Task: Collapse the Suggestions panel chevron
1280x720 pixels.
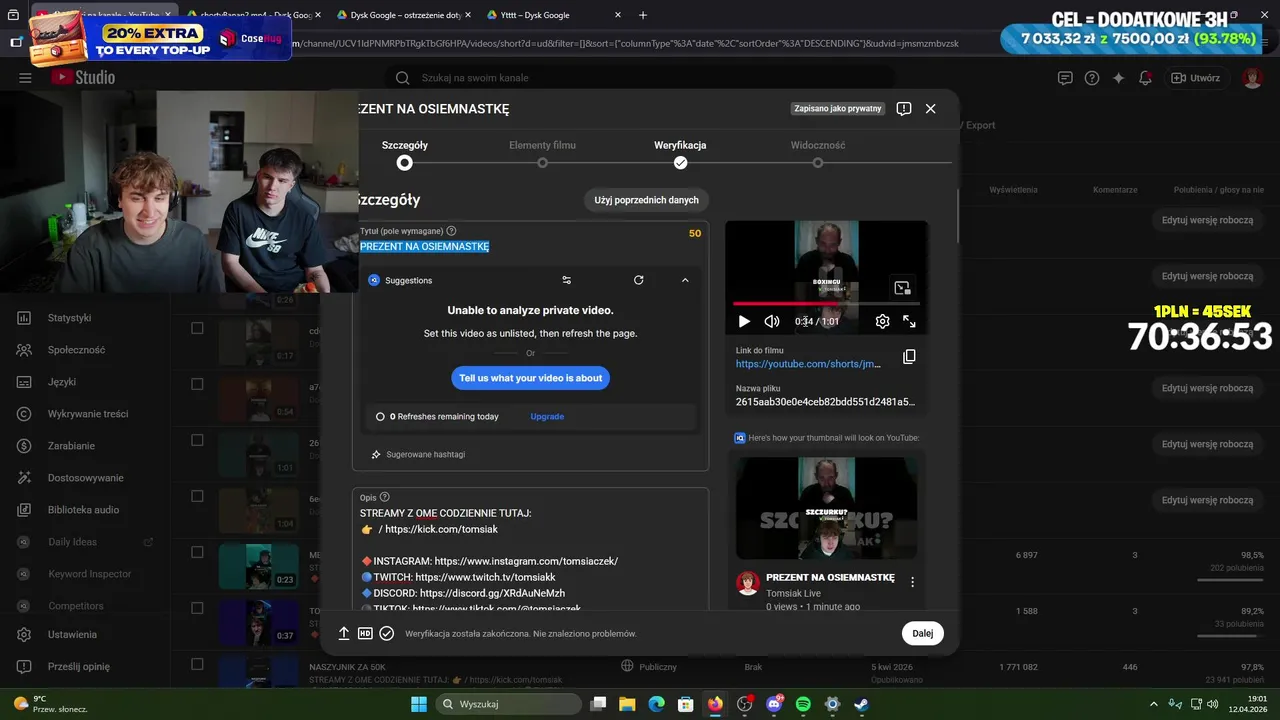Action: [x=685, y=280]
